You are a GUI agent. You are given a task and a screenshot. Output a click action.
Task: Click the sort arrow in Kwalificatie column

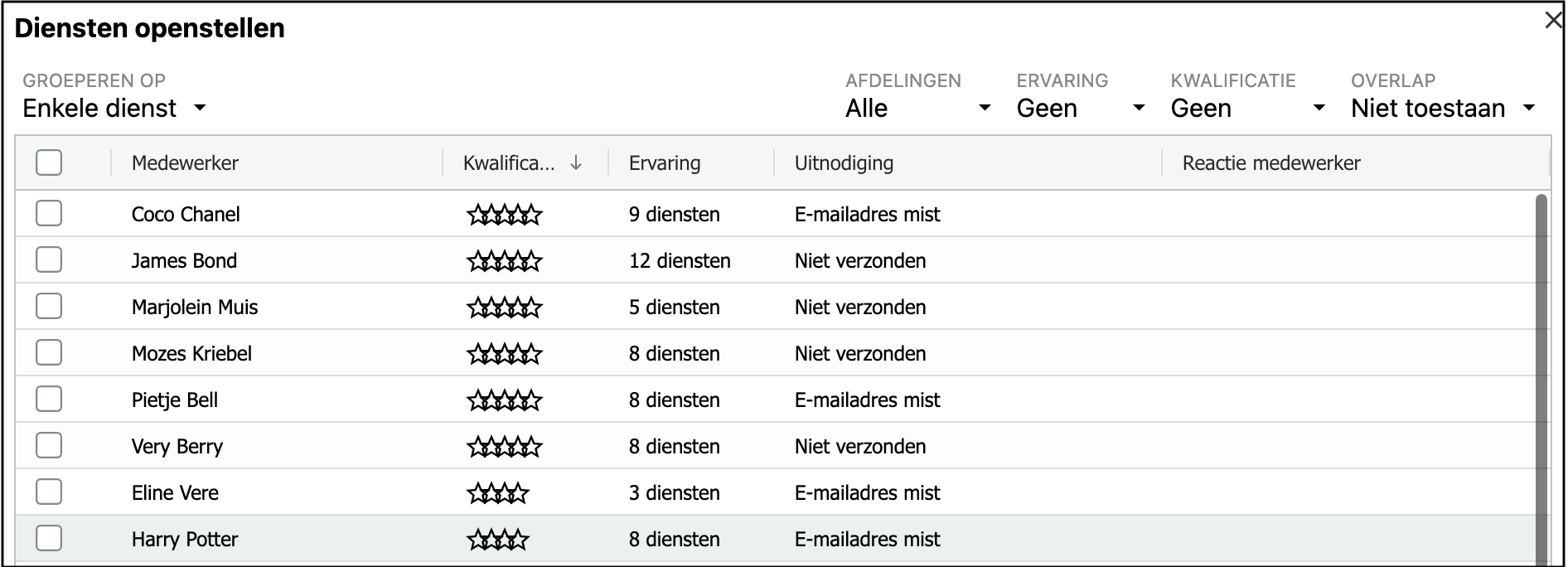[x=576, y=163]
